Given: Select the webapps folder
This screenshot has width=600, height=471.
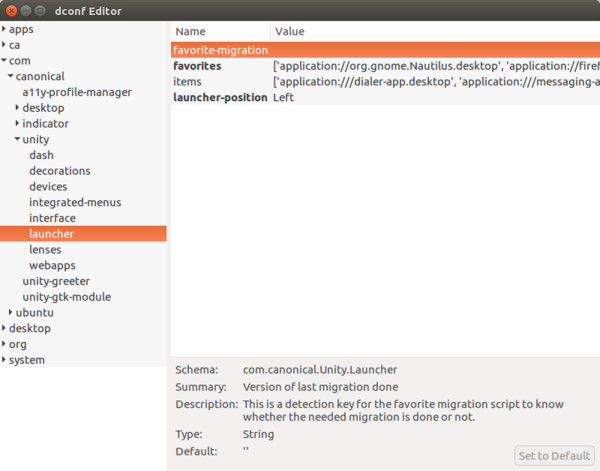Looking at the screenshot, I should (x=52, y=265).
